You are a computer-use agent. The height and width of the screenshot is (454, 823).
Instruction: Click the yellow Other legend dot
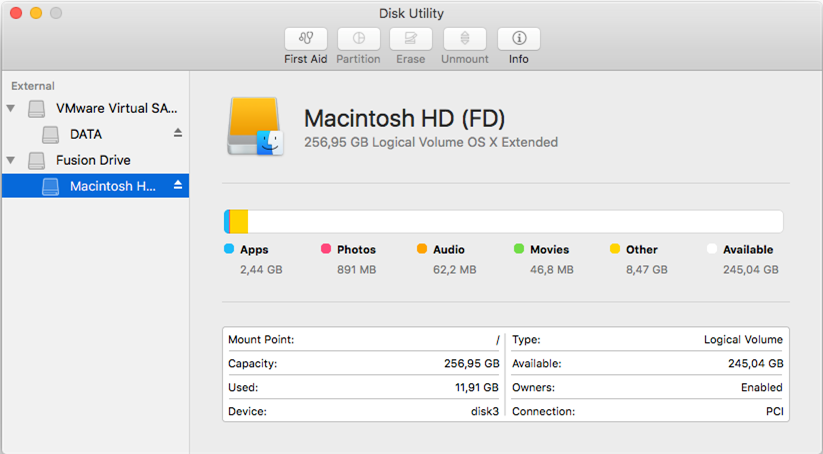coord(615,249)
